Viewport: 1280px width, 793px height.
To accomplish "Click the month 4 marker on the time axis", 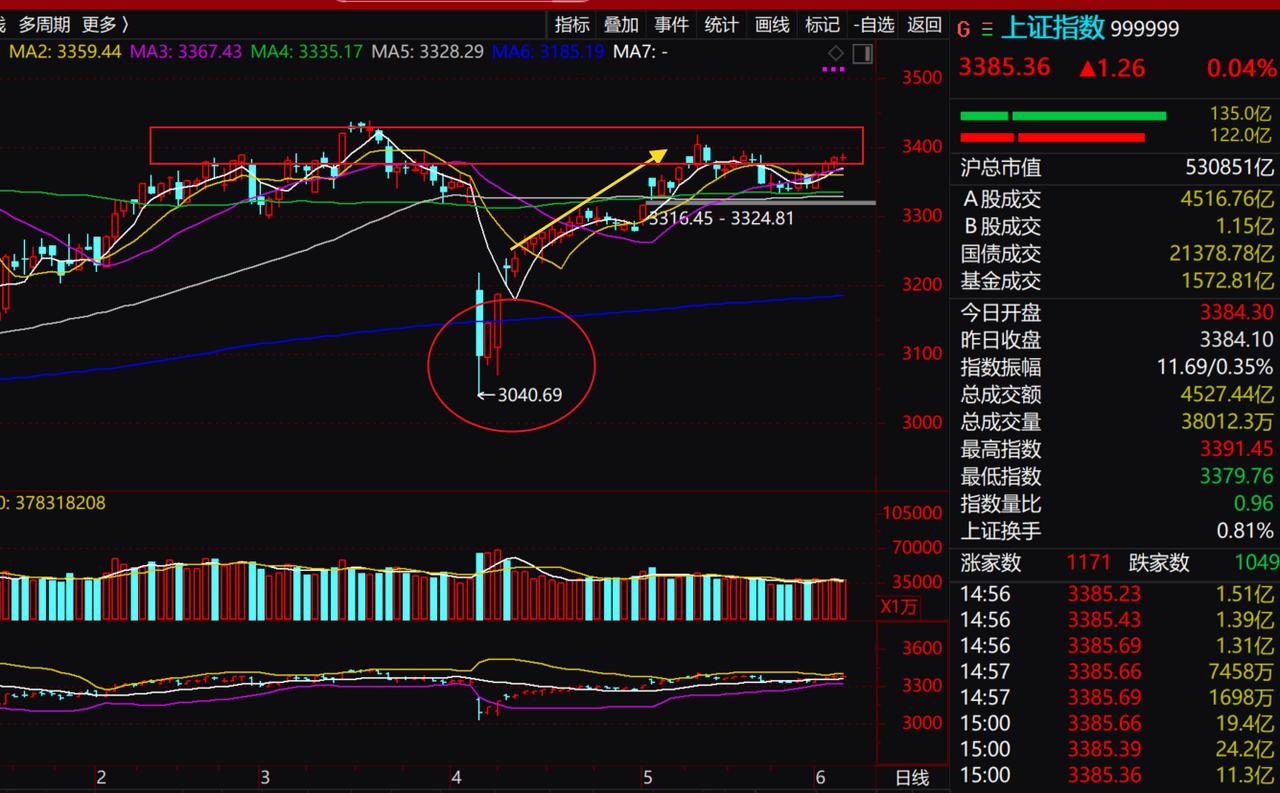I will point(457,777).
